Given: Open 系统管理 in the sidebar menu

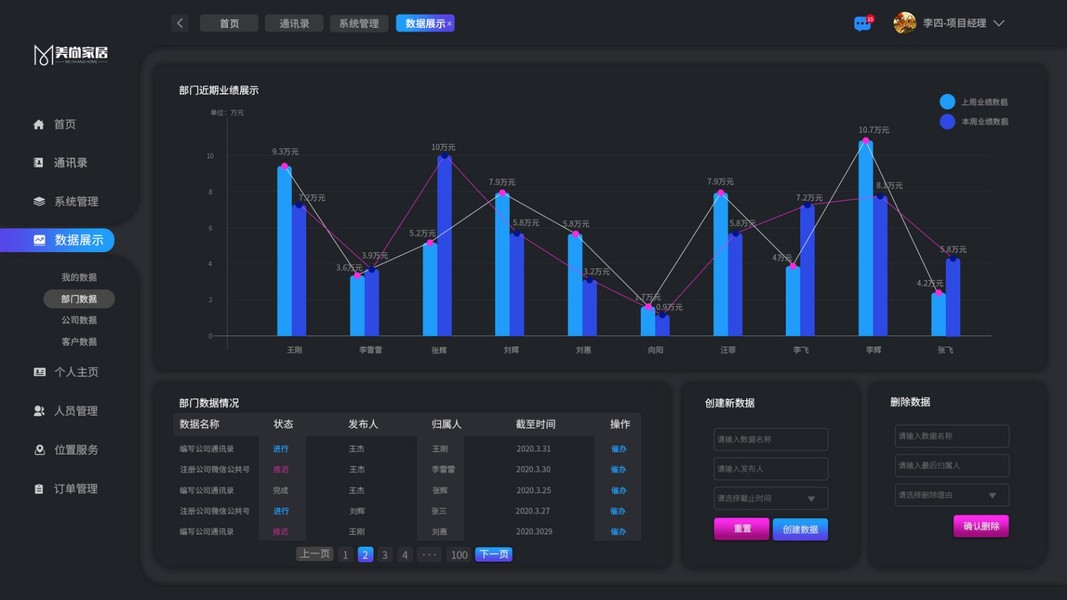Looking at the screenshot, I should coord(76,201).
